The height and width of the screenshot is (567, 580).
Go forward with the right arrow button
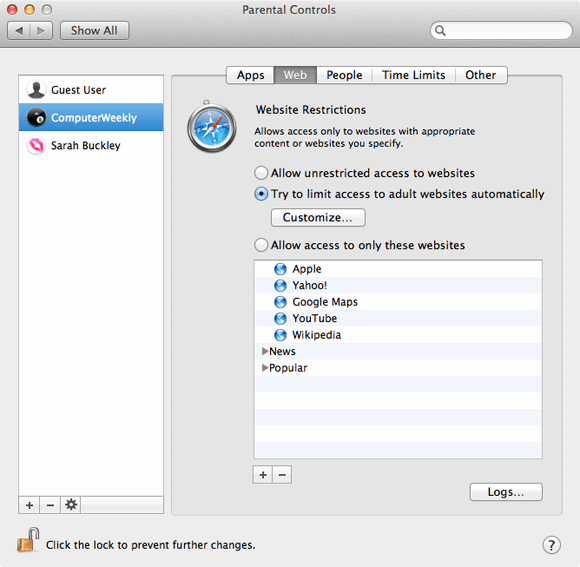point(41,30)
